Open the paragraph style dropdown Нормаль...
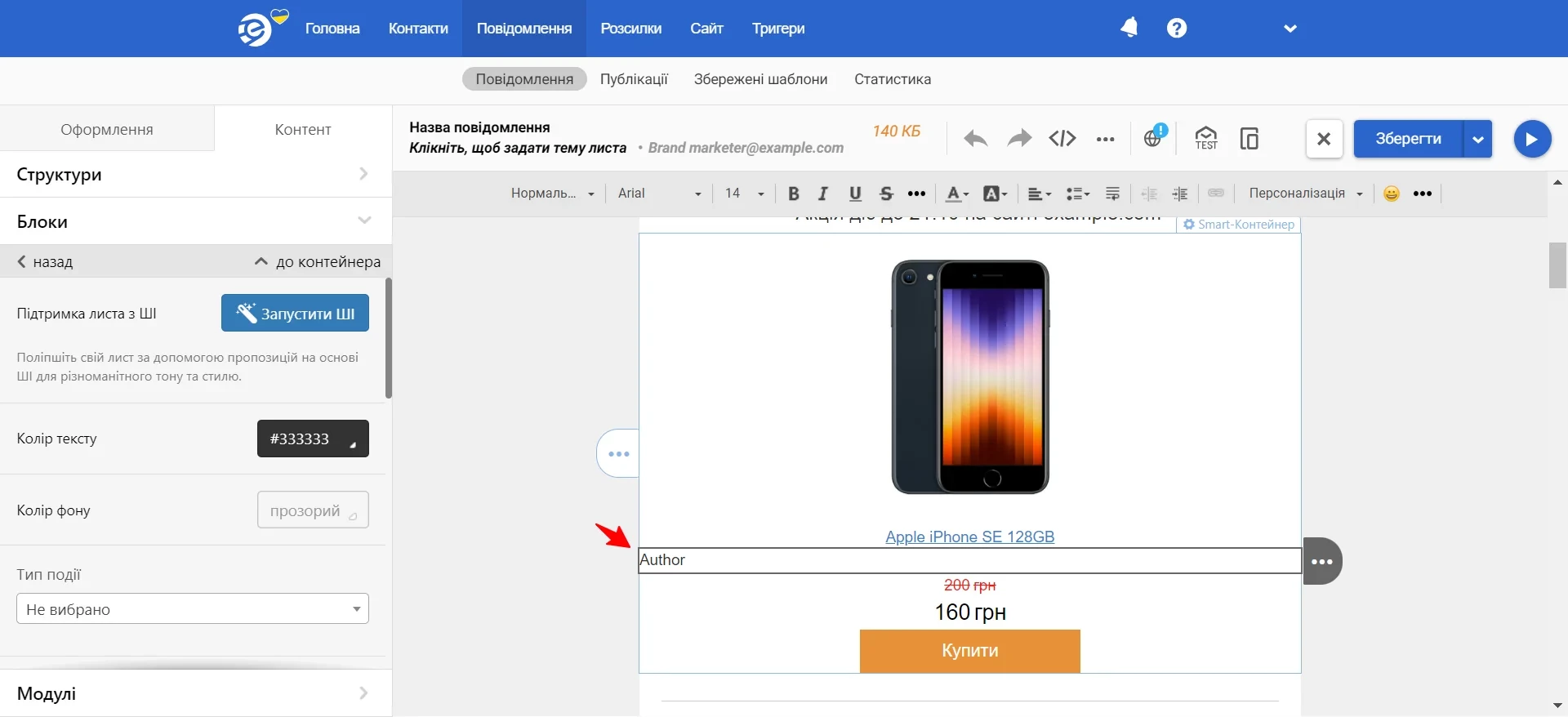The image size is (1568, 717). [x=552, y=194]
